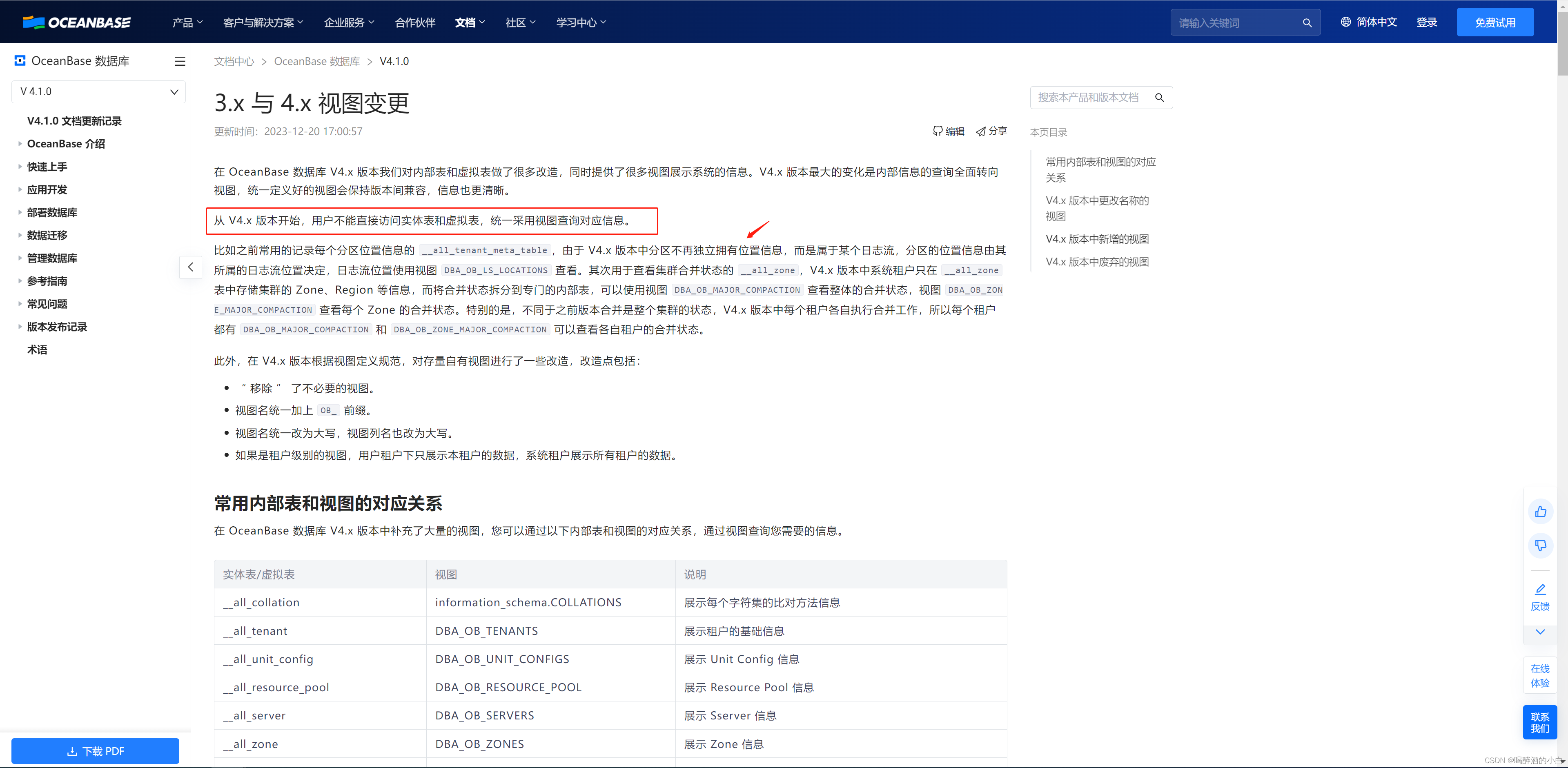
Task: Open the 学习中心 dropdown menu
Action: pos(581,22)
